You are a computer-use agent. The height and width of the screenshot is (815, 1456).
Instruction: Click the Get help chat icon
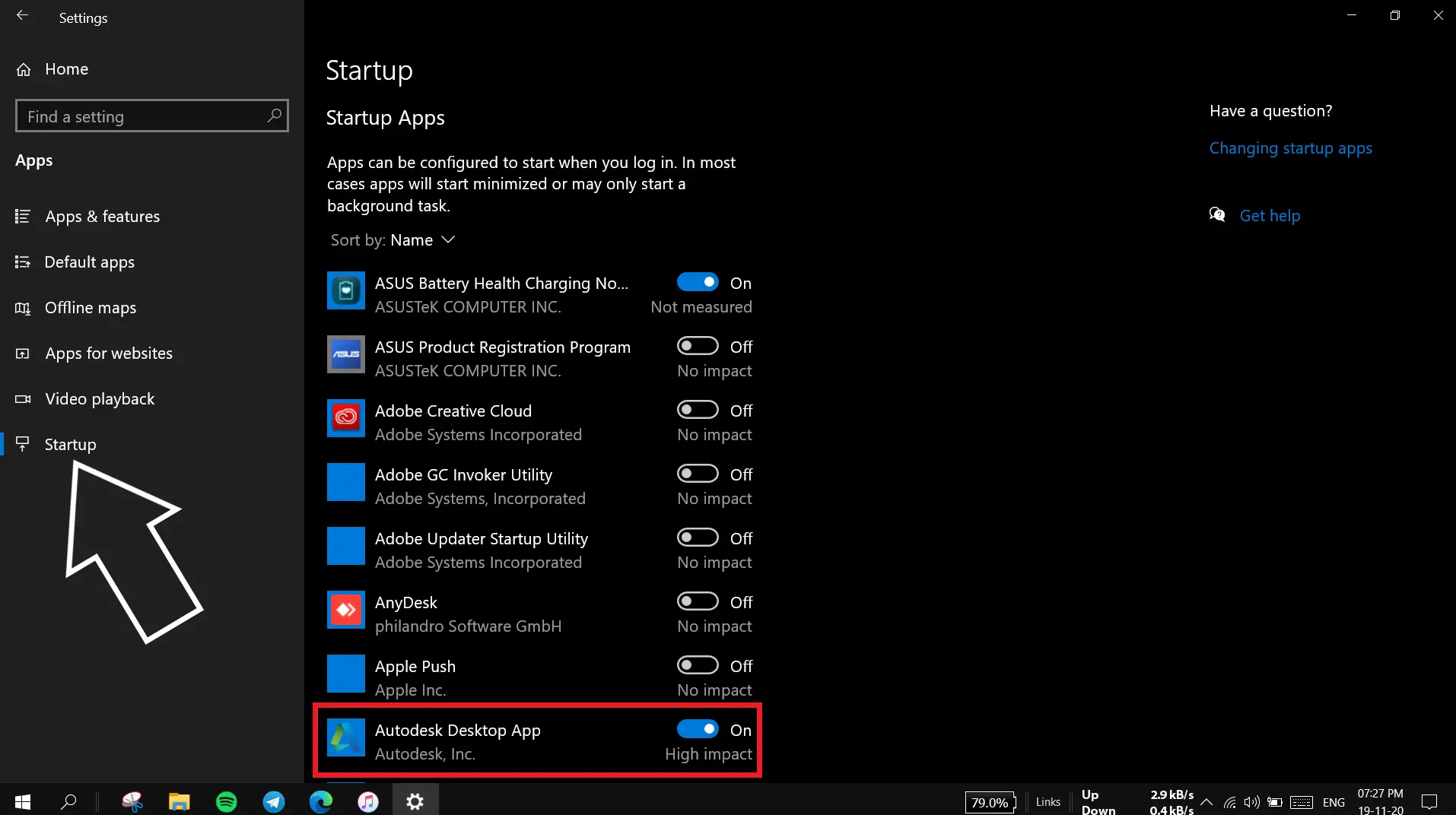coord(1217,215)
